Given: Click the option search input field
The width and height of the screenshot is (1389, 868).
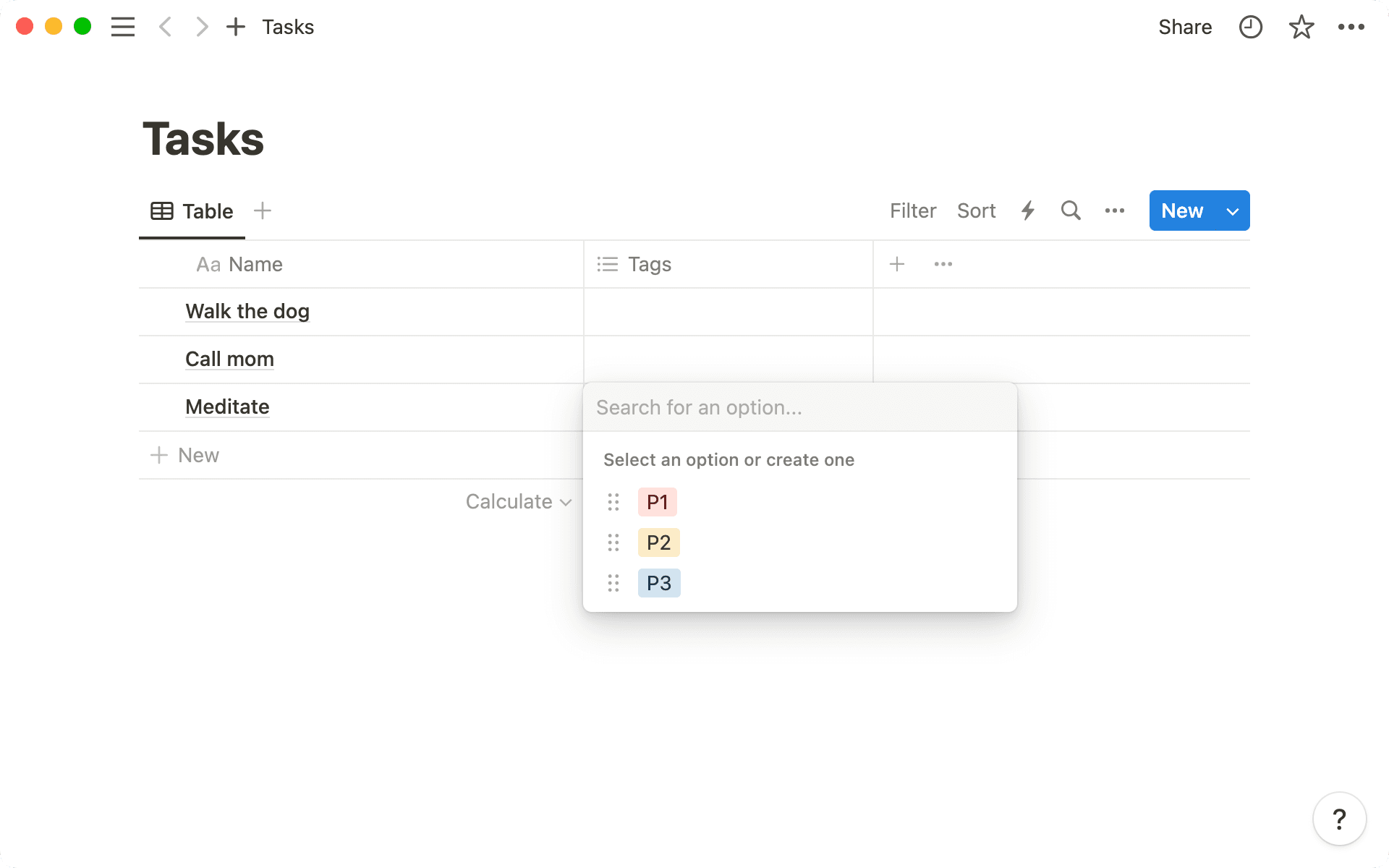Looking at the screenshot, I should [x=760, y=407].
